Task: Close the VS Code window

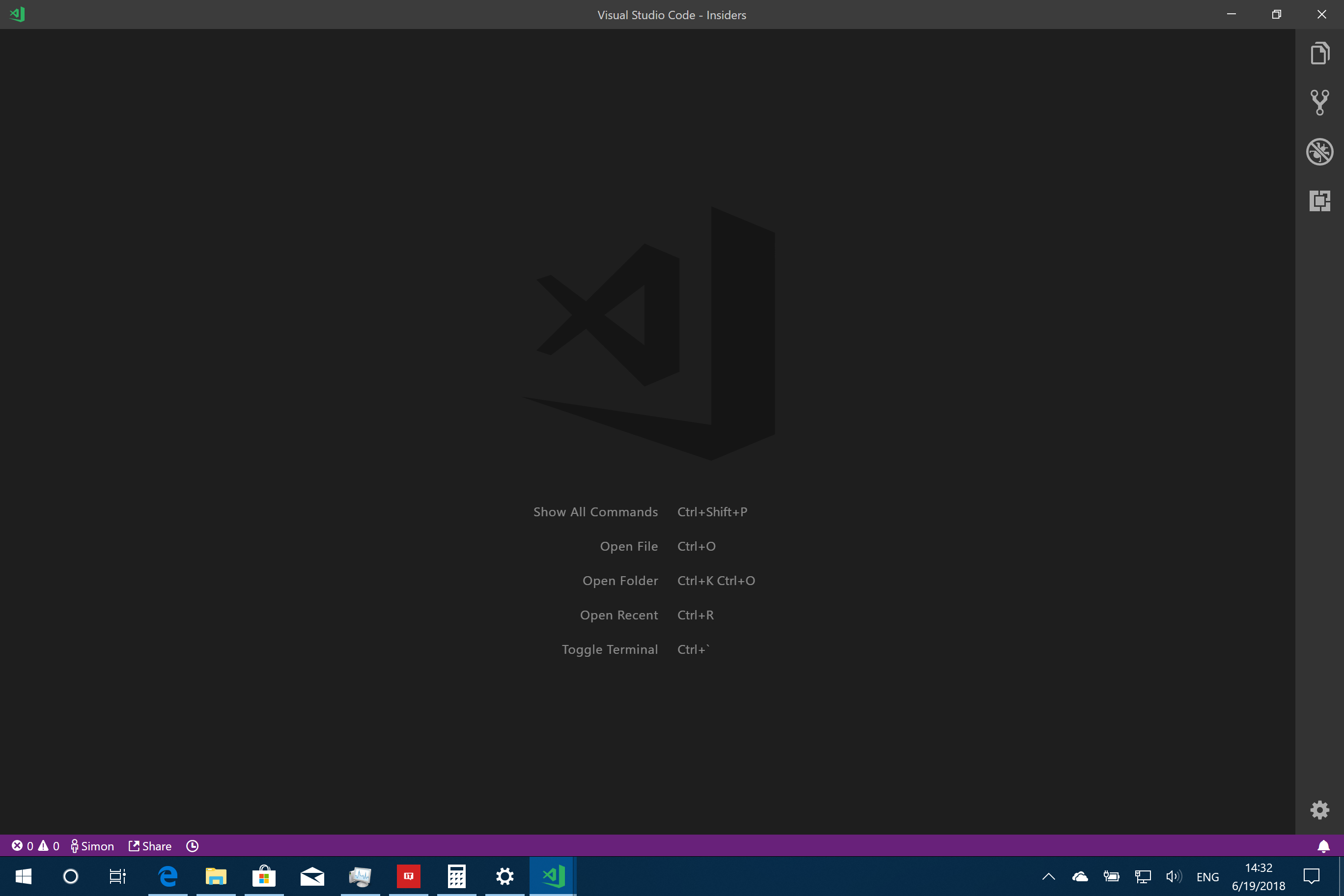Action: click(x=1322, y=14)
